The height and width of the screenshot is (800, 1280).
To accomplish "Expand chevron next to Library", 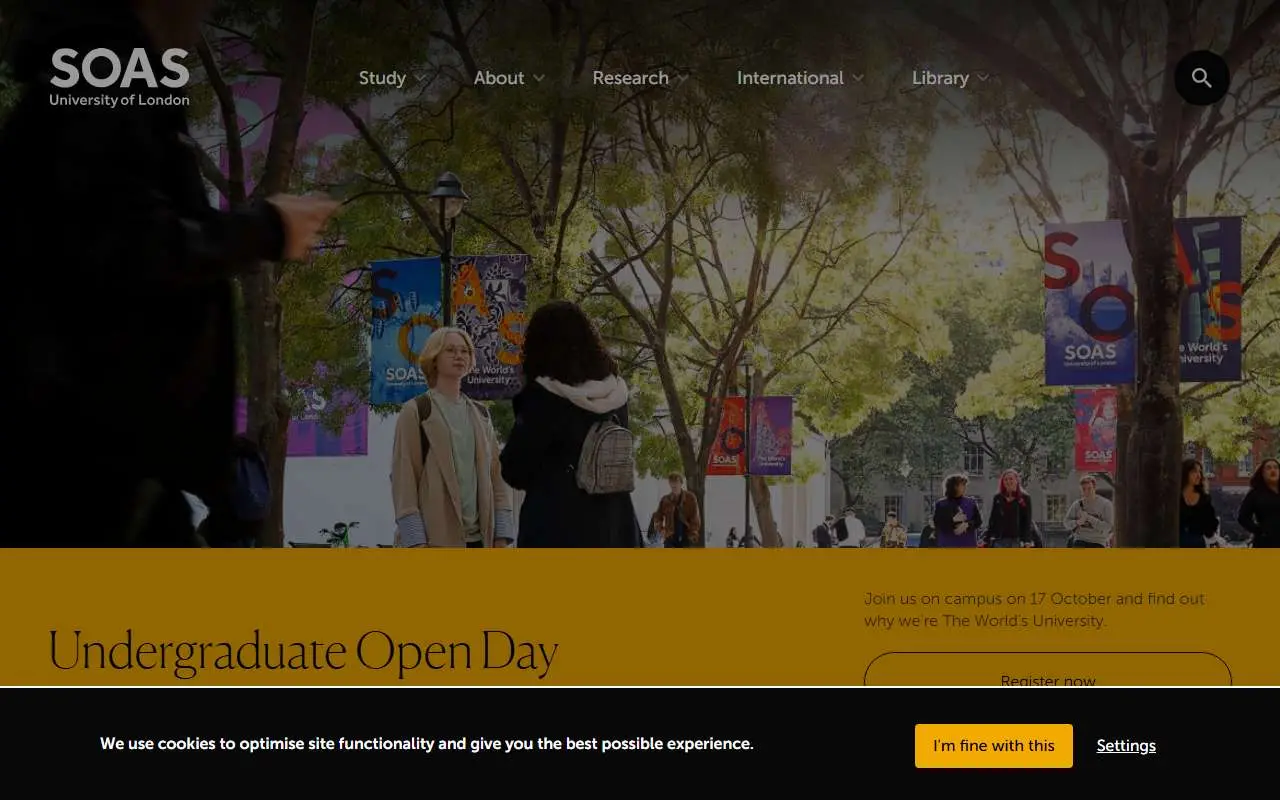I will [983, 78].
